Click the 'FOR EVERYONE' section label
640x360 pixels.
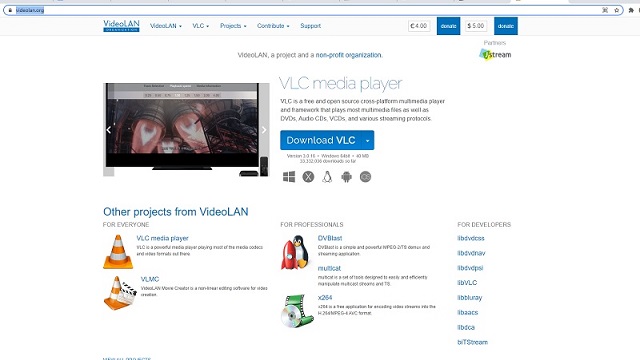(x=126, y=224)
